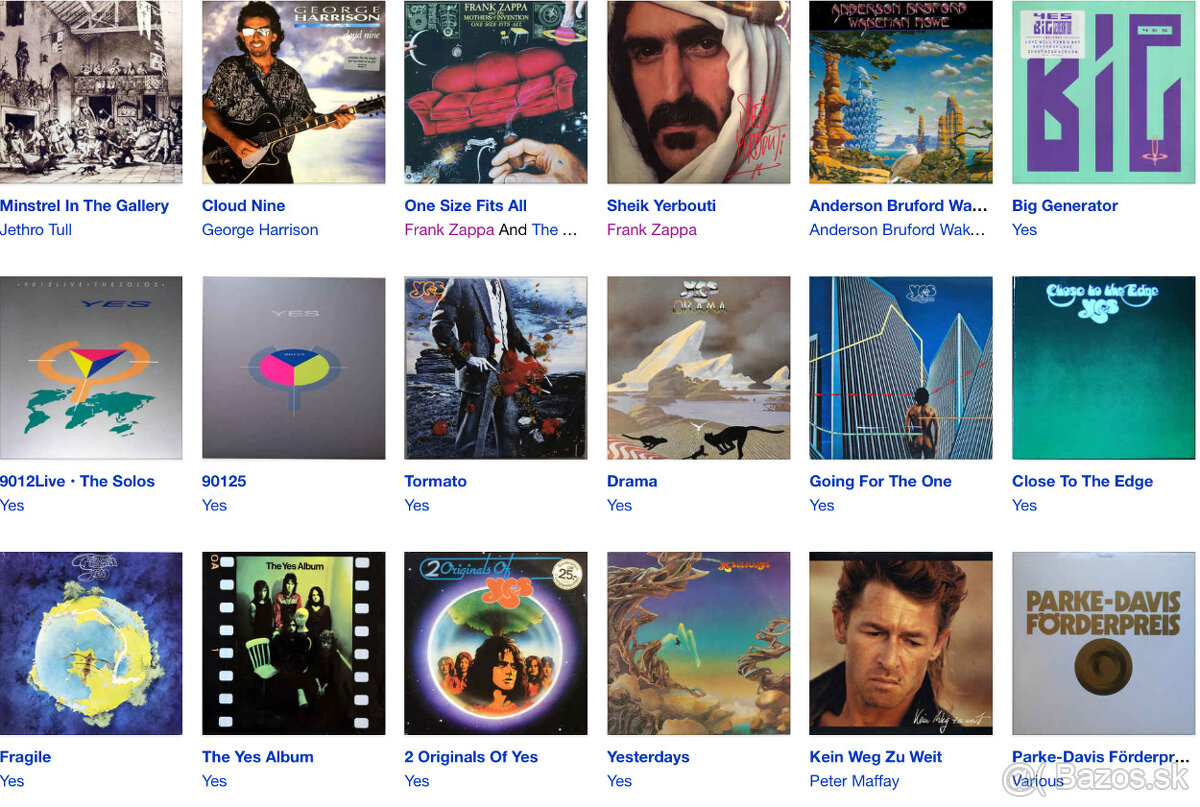The image size is (1200, 807).
Task: Open the Going For The One title link
Action: (x=880, y=481)
